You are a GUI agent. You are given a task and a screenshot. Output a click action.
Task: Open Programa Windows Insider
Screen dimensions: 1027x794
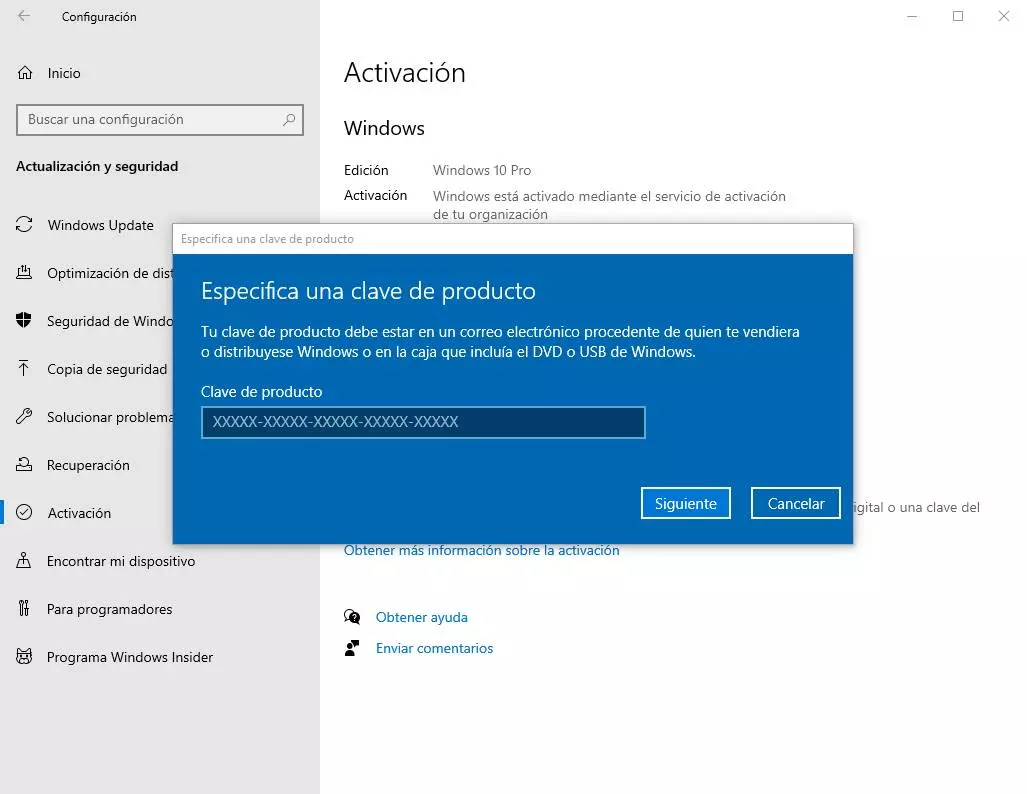click(x=130, y=657)
